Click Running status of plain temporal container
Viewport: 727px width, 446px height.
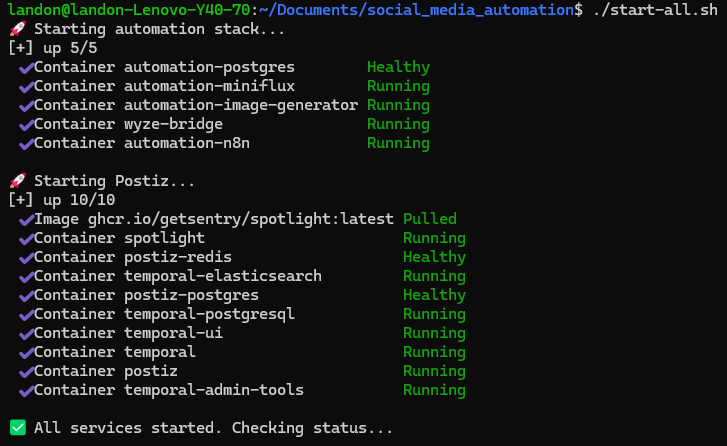coord(434,352)
